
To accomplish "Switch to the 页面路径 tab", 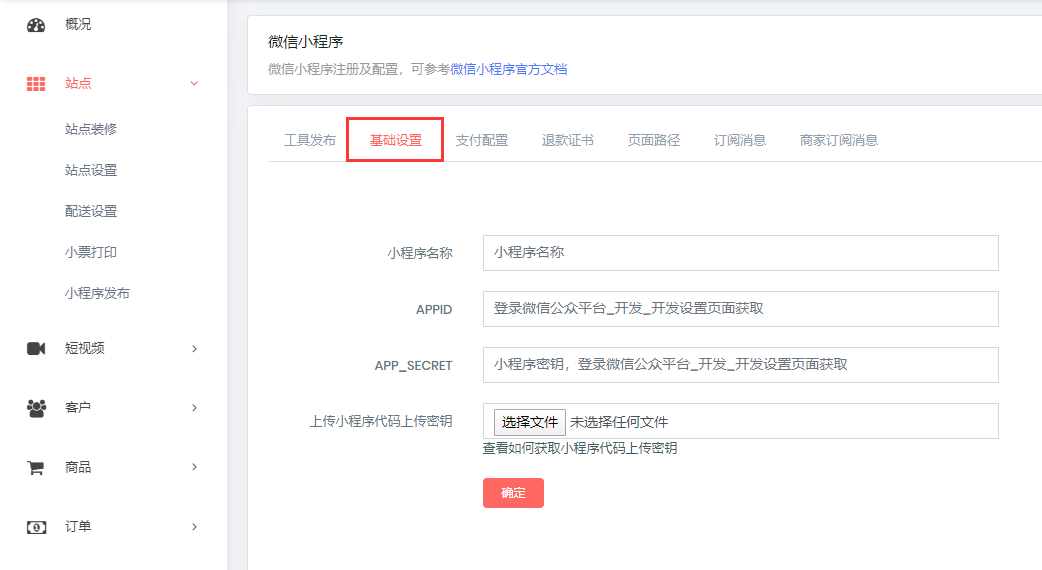I will click(654, 140).
